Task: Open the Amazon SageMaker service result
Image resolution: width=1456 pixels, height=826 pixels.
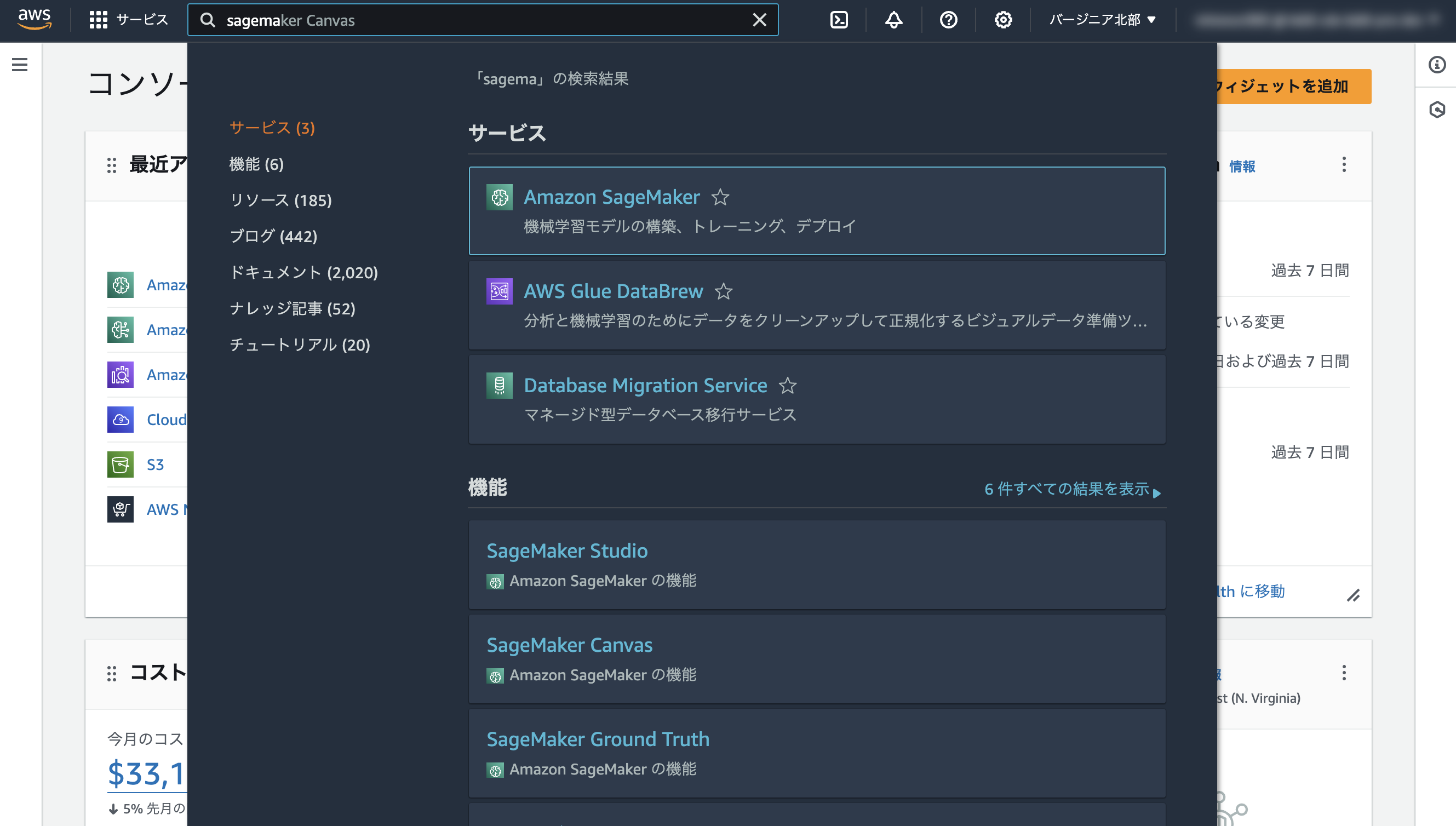Action: pyautogui.click(x=611, y=197)
